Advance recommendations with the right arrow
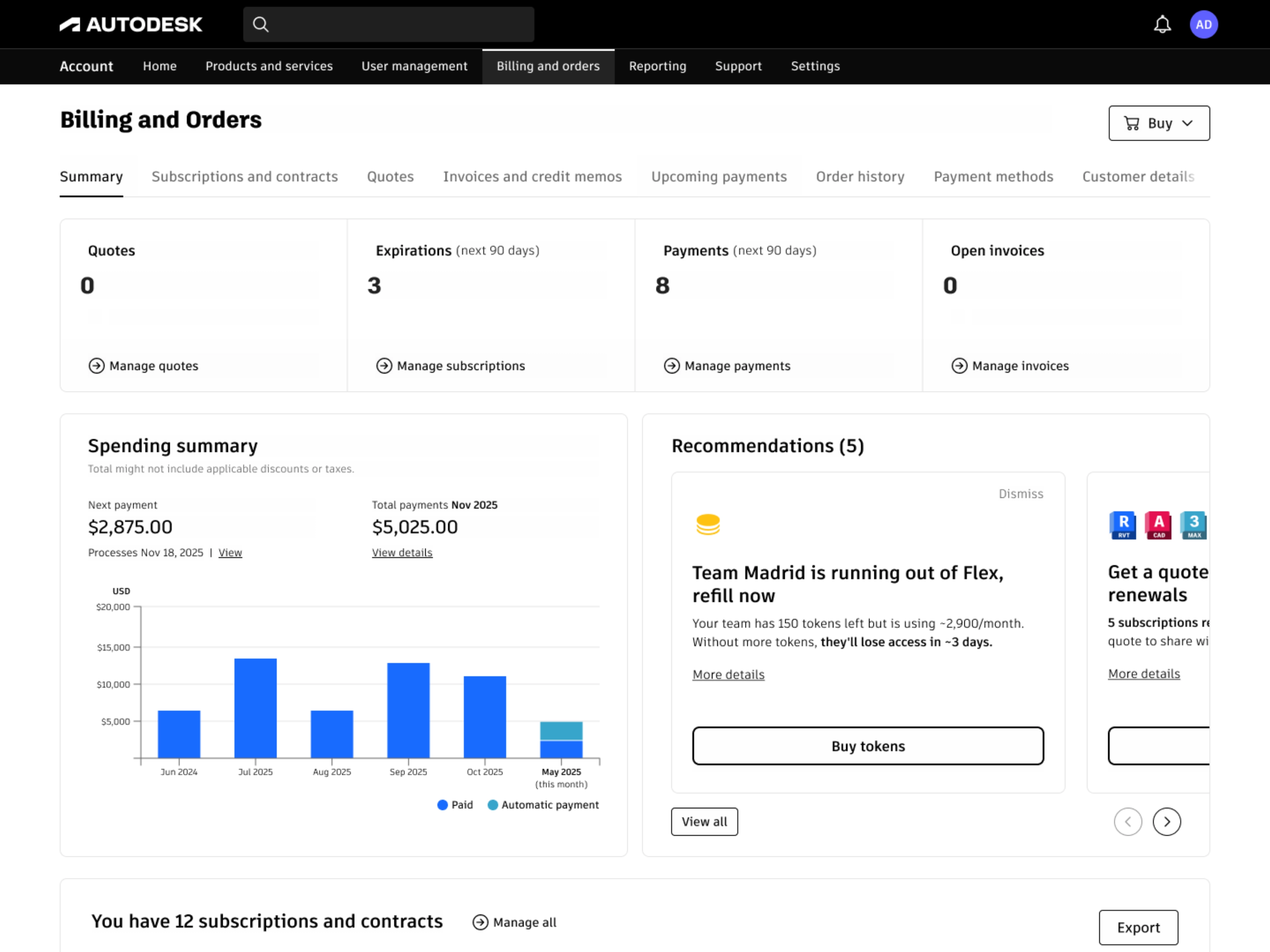This screenshot has width=1270, height=952. tap(1167, 822)
